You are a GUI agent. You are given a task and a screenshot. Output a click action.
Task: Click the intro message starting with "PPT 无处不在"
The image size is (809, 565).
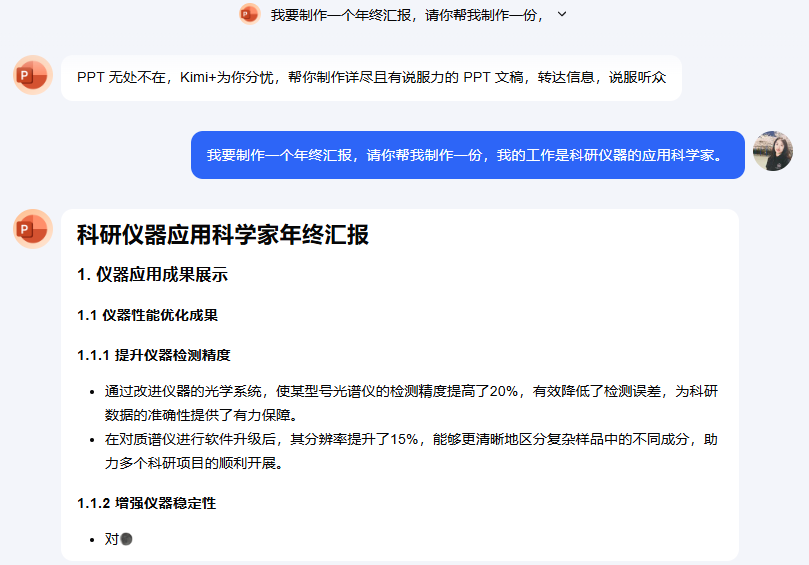pos(371,78)
